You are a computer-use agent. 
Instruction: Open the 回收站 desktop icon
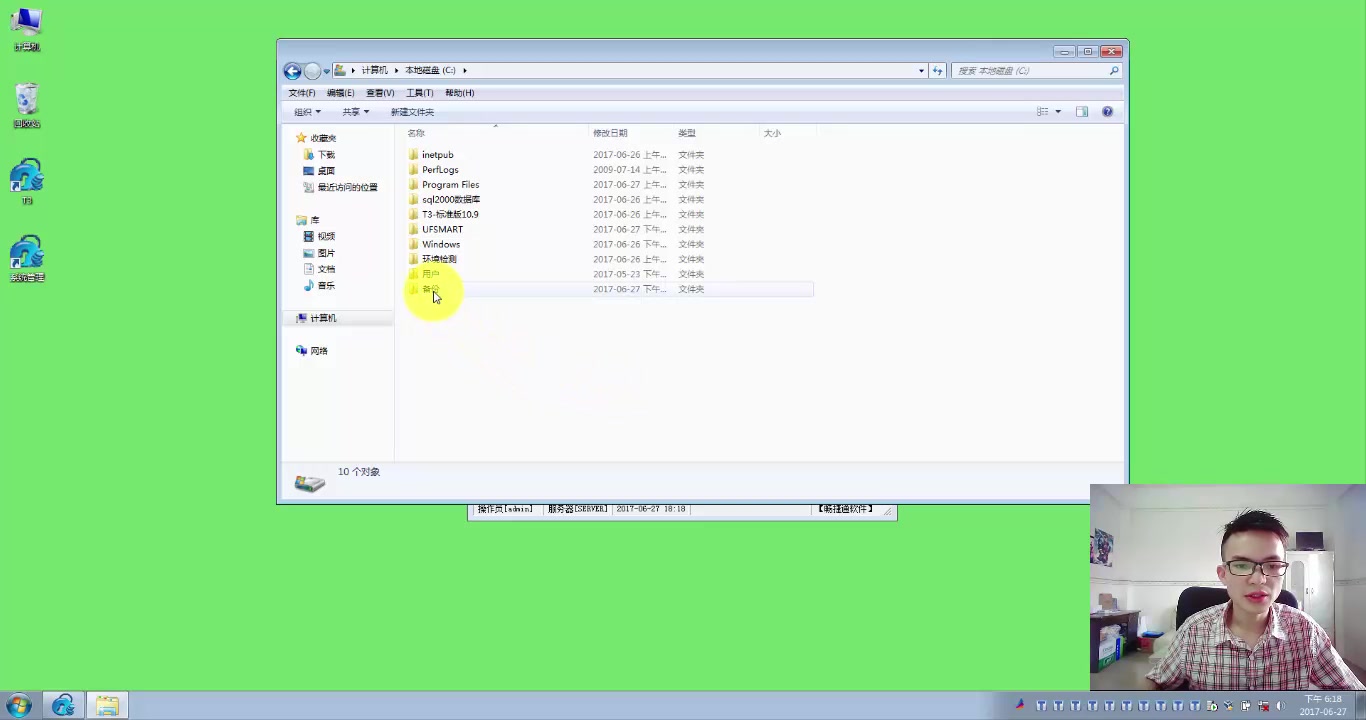[27, 106]
